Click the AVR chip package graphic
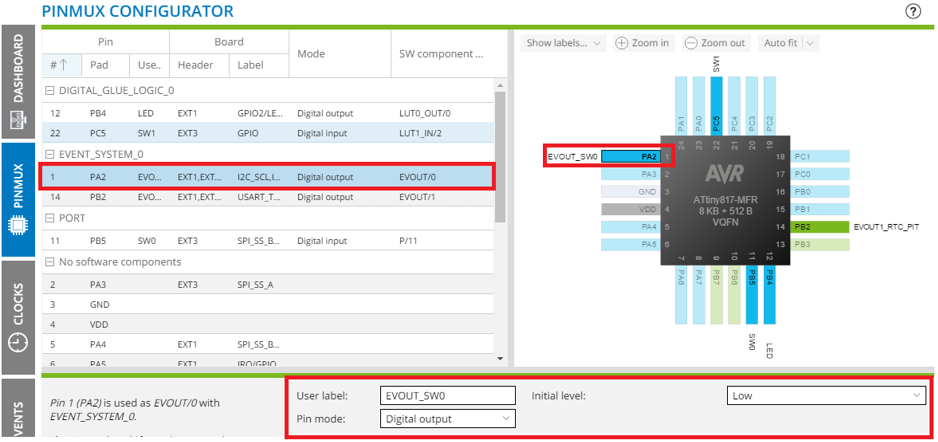Screen dimensions: 938x442 pyautogui.click(x=724, y=199)
